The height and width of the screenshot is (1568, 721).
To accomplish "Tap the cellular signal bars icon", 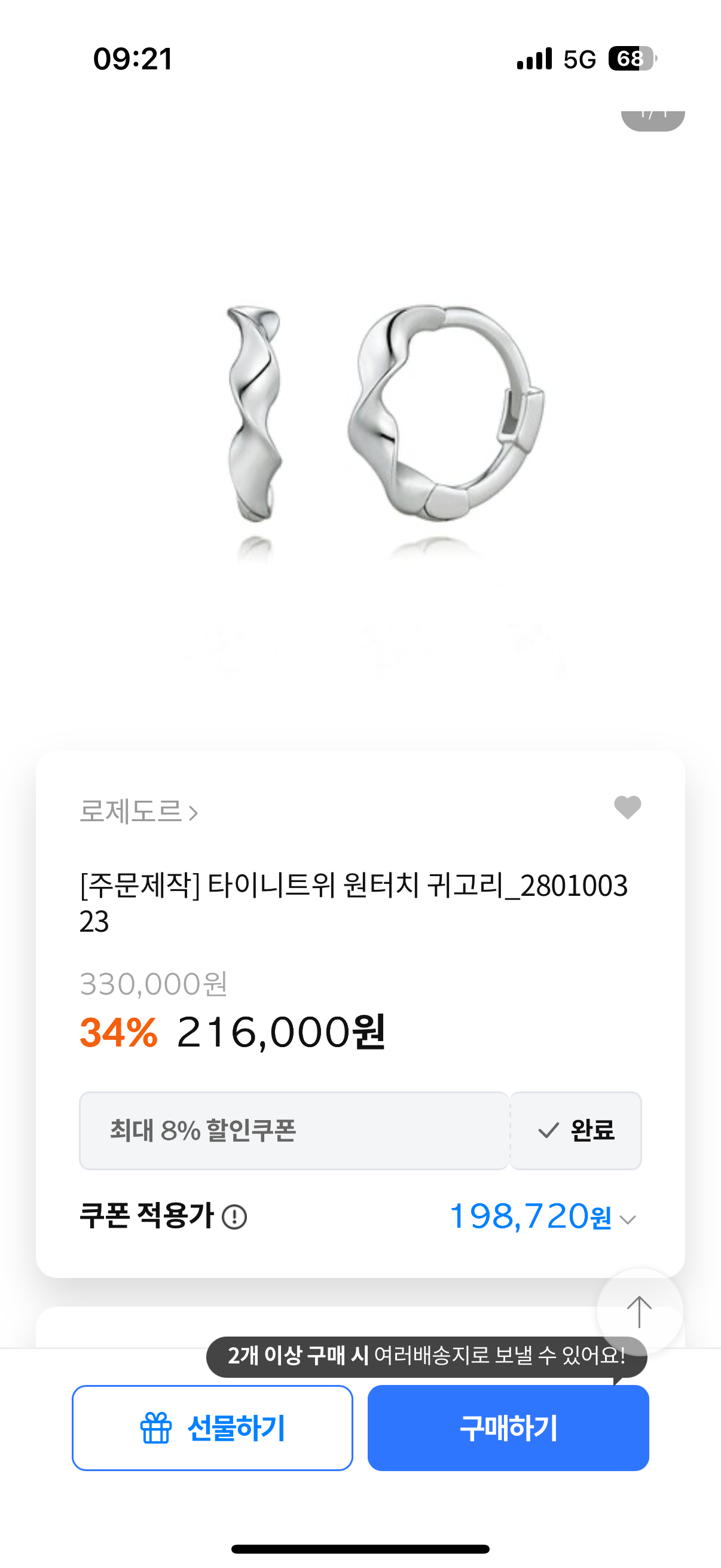I will [x=534, y=59].
